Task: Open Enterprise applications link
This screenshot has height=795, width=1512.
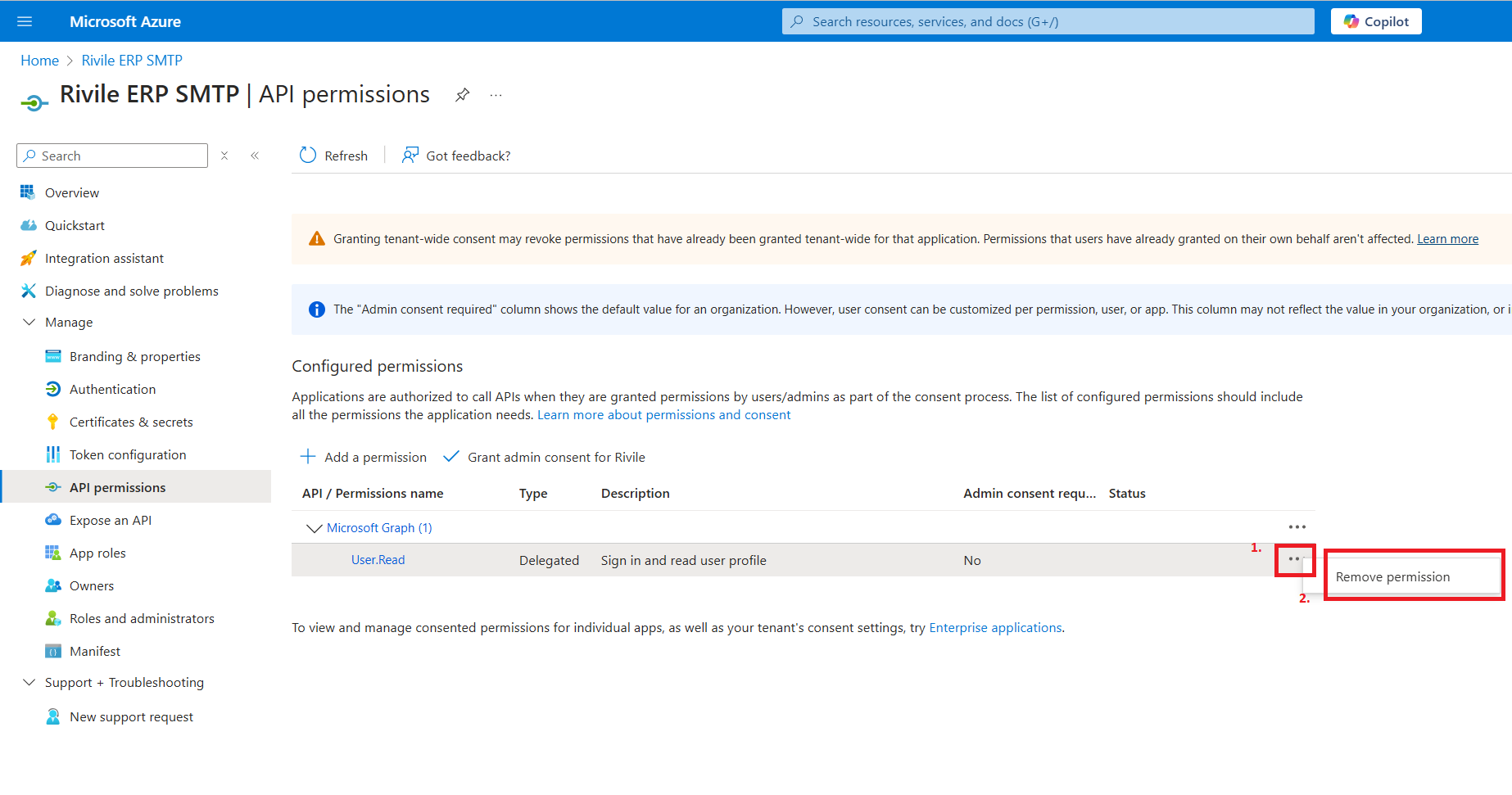Action: (995, 628)
